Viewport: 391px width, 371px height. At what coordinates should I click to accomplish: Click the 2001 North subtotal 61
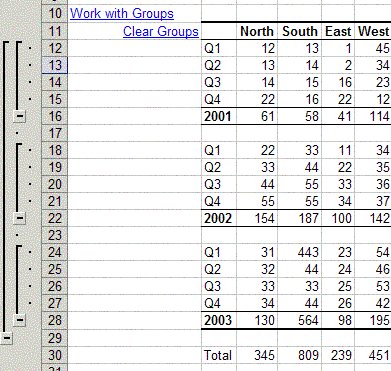click(257, 116)
